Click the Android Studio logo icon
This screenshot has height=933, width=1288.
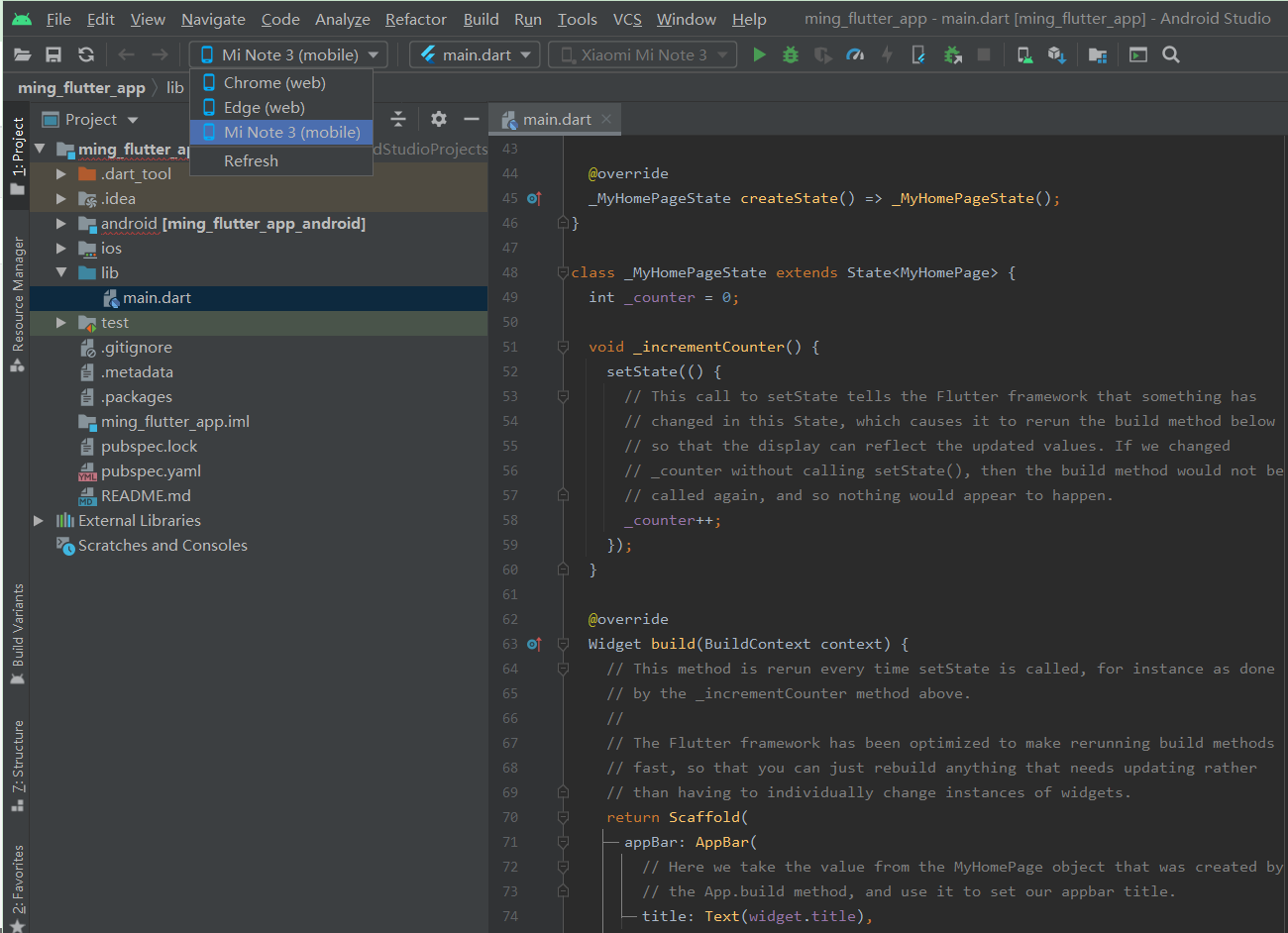pos(22,19)
